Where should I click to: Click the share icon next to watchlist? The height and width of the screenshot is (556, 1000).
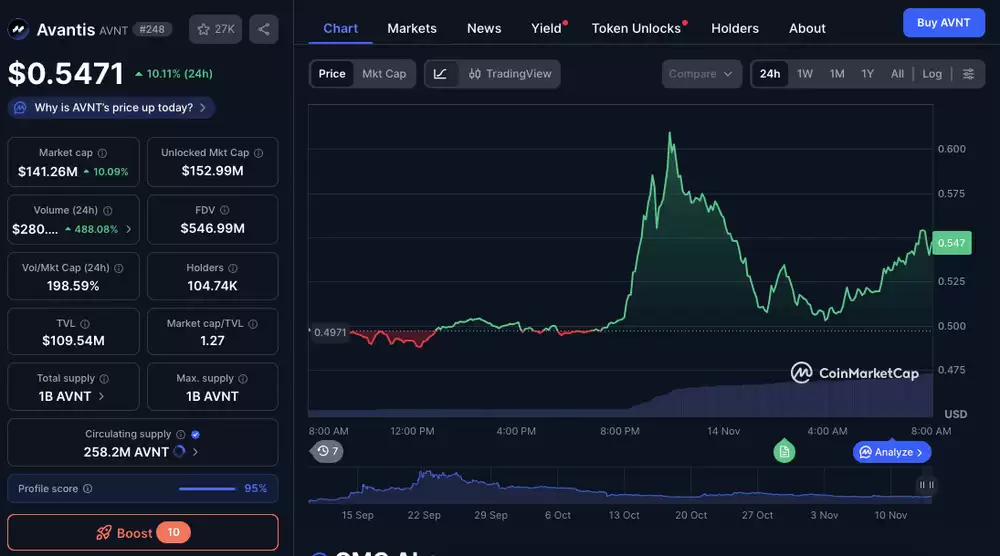pos(264,29)
